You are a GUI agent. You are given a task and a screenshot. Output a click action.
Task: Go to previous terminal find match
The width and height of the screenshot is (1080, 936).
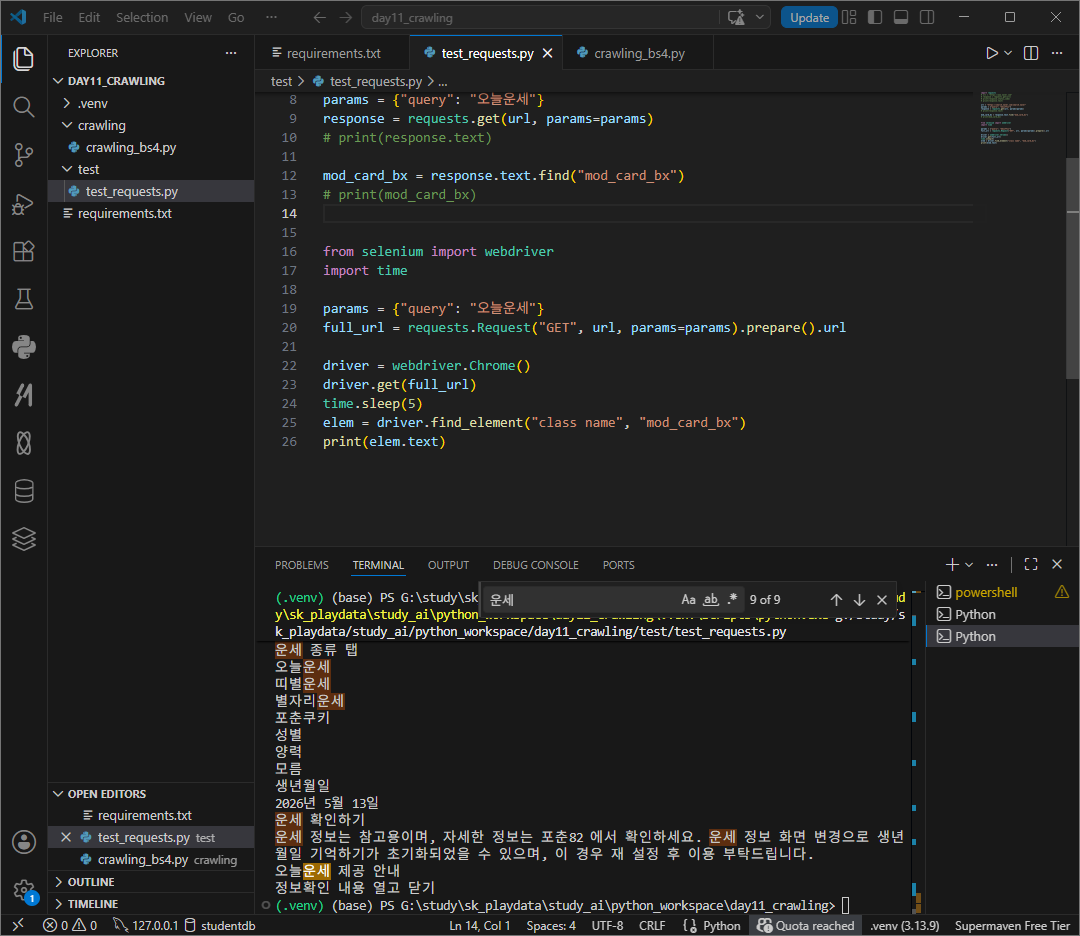[x=836, y=600]
